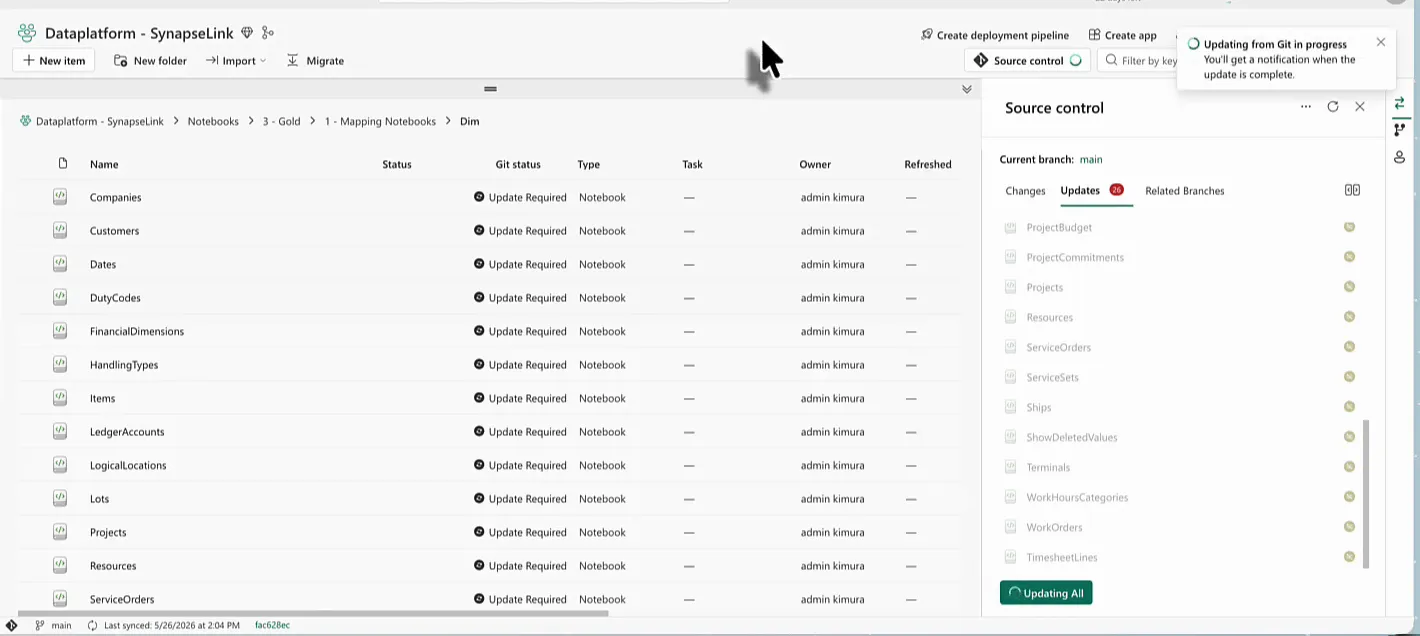
Task: Click Update Required status icon for Dates
Action: click(x=479, y=264)
